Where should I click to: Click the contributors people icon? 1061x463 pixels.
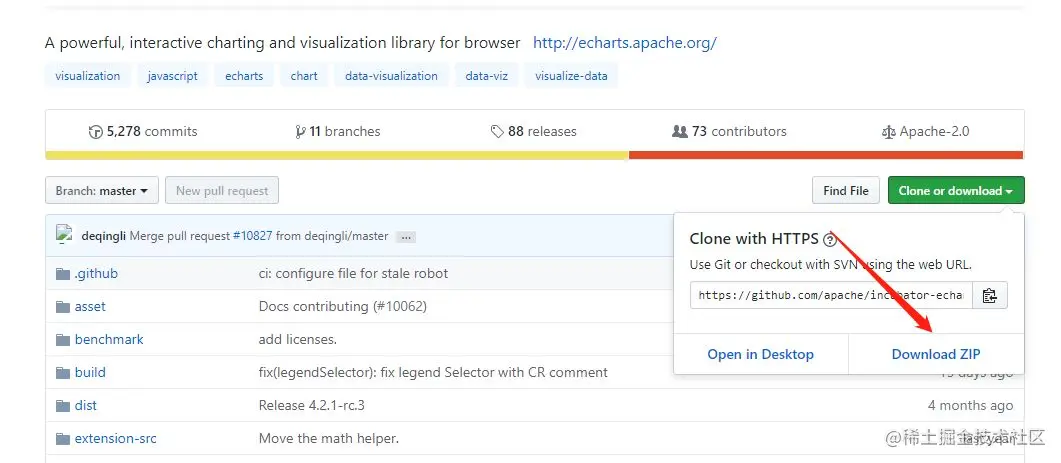[x=679, y=131]
